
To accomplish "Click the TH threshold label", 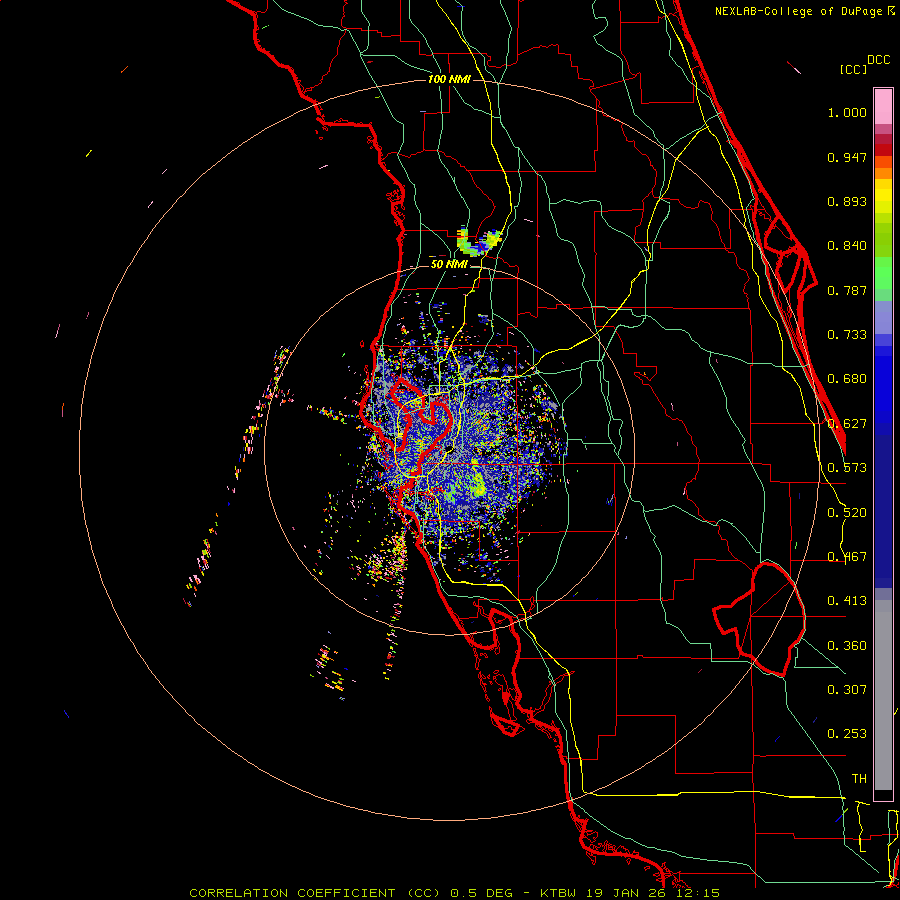I will pyautogui.click(x=859, y=779).
